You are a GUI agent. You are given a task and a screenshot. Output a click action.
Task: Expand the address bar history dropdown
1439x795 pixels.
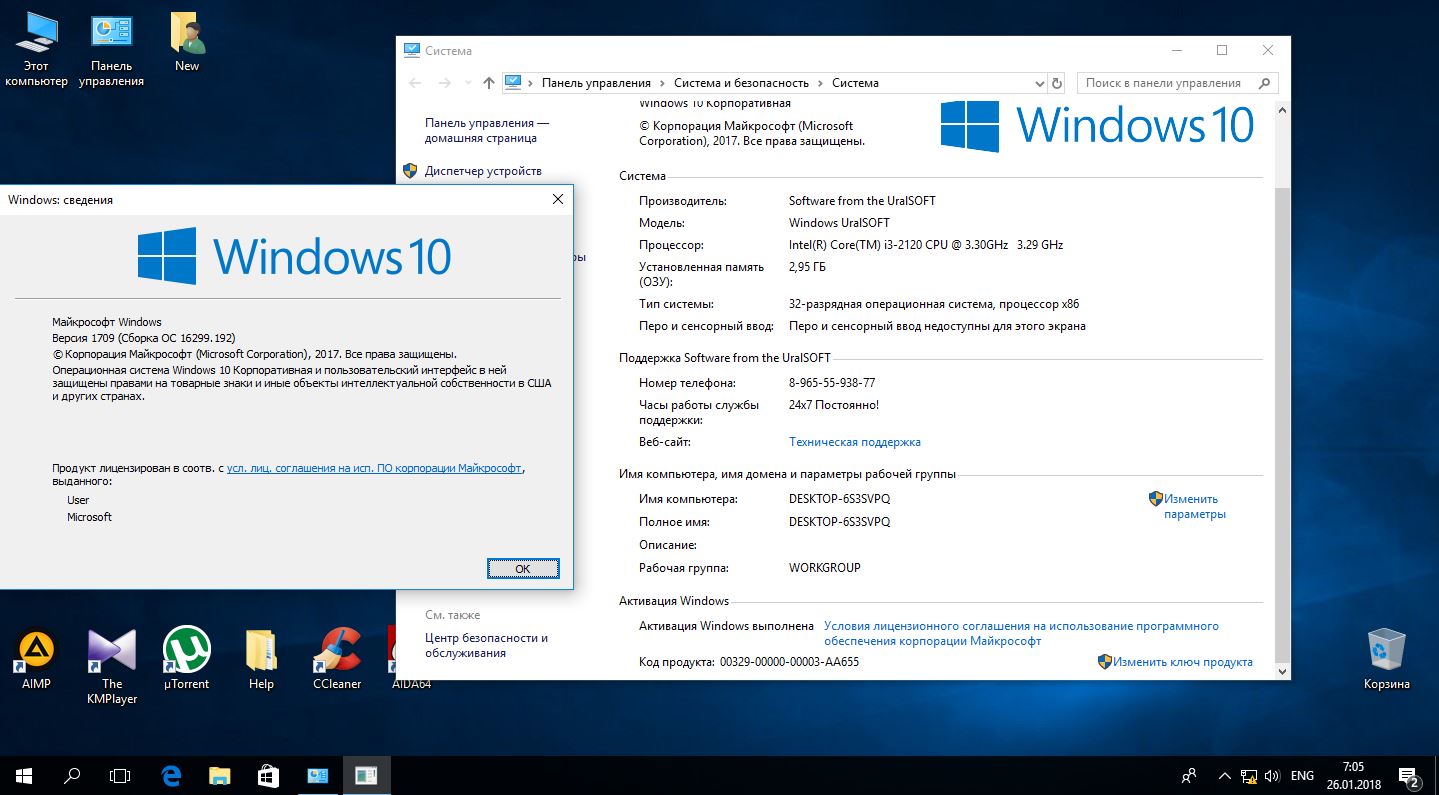click(x=1040, y=84)
